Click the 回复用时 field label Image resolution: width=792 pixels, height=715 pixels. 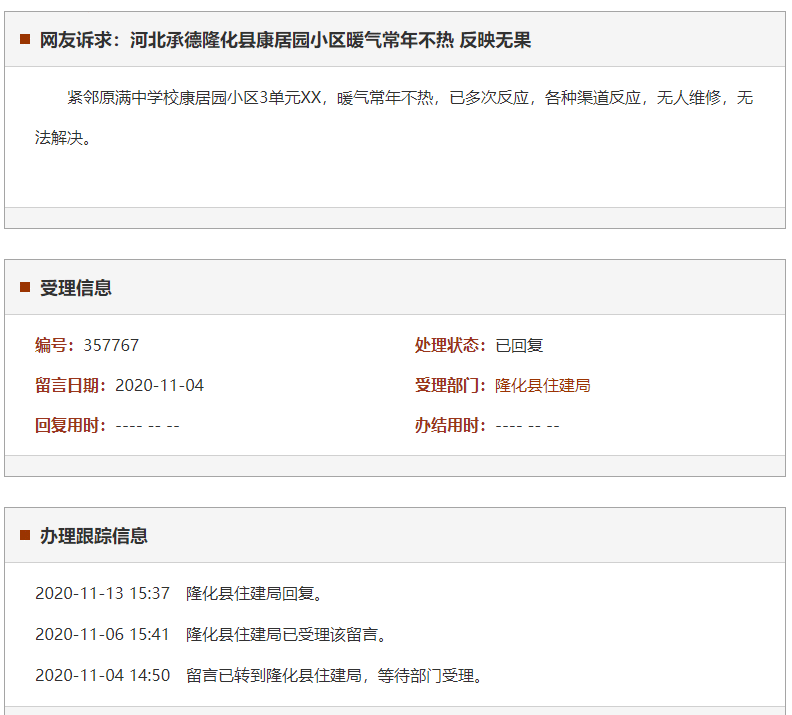click(70, 425)
